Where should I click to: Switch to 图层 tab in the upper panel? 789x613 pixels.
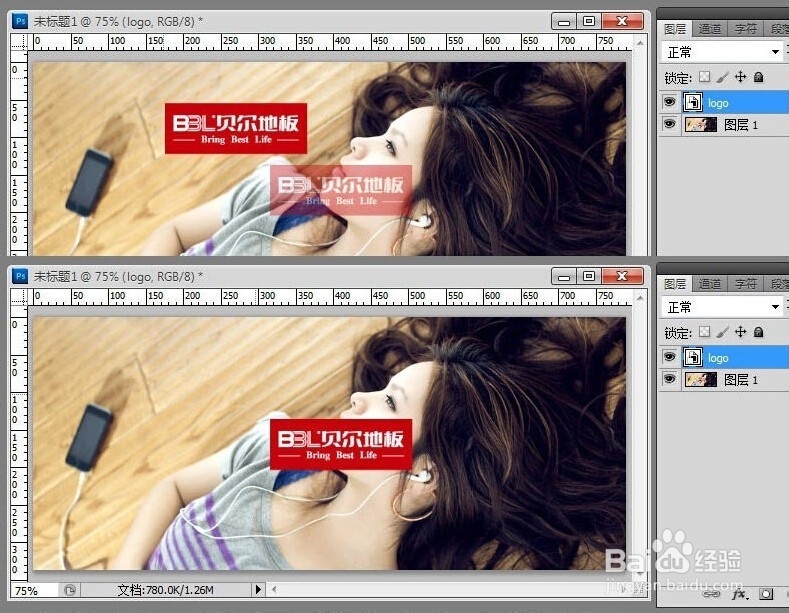coord(674,29)
